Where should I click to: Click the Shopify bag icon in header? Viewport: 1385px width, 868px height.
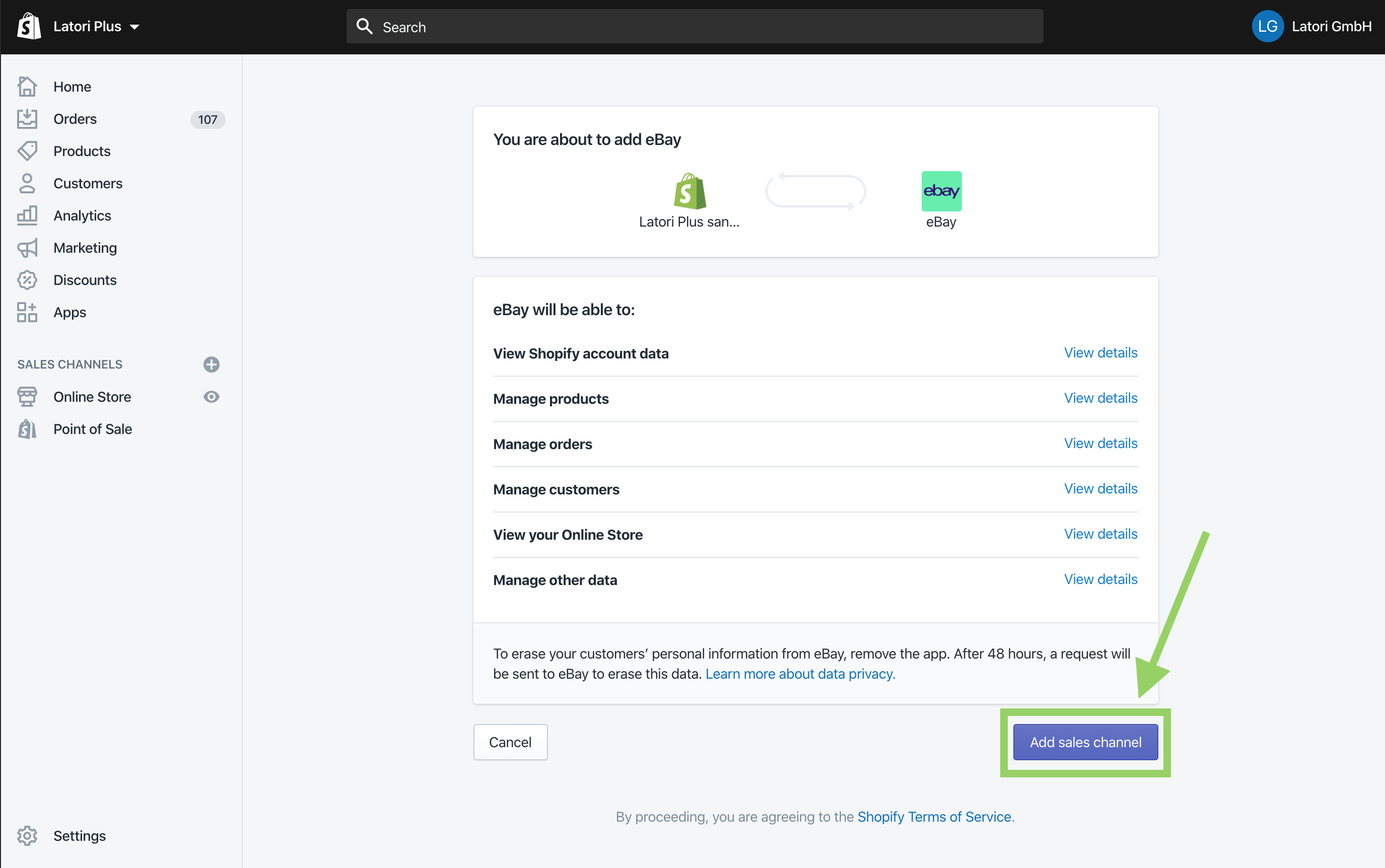click(x=28, y=27)
